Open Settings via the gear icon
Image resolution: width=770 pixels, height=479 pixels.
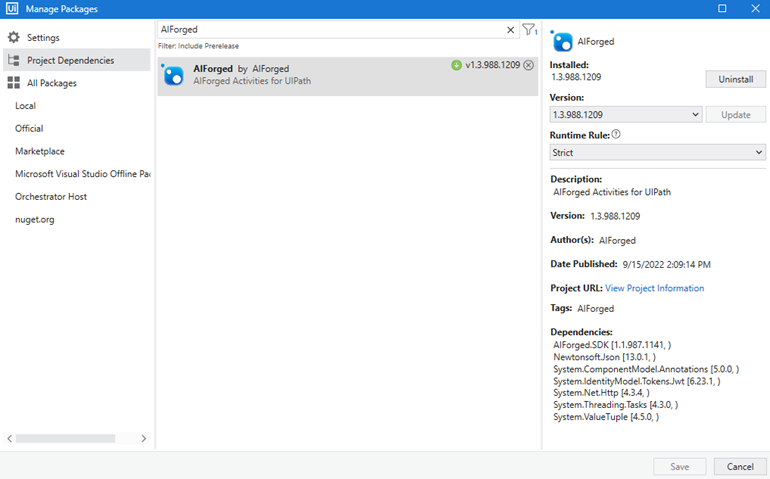tap(14, 37)
